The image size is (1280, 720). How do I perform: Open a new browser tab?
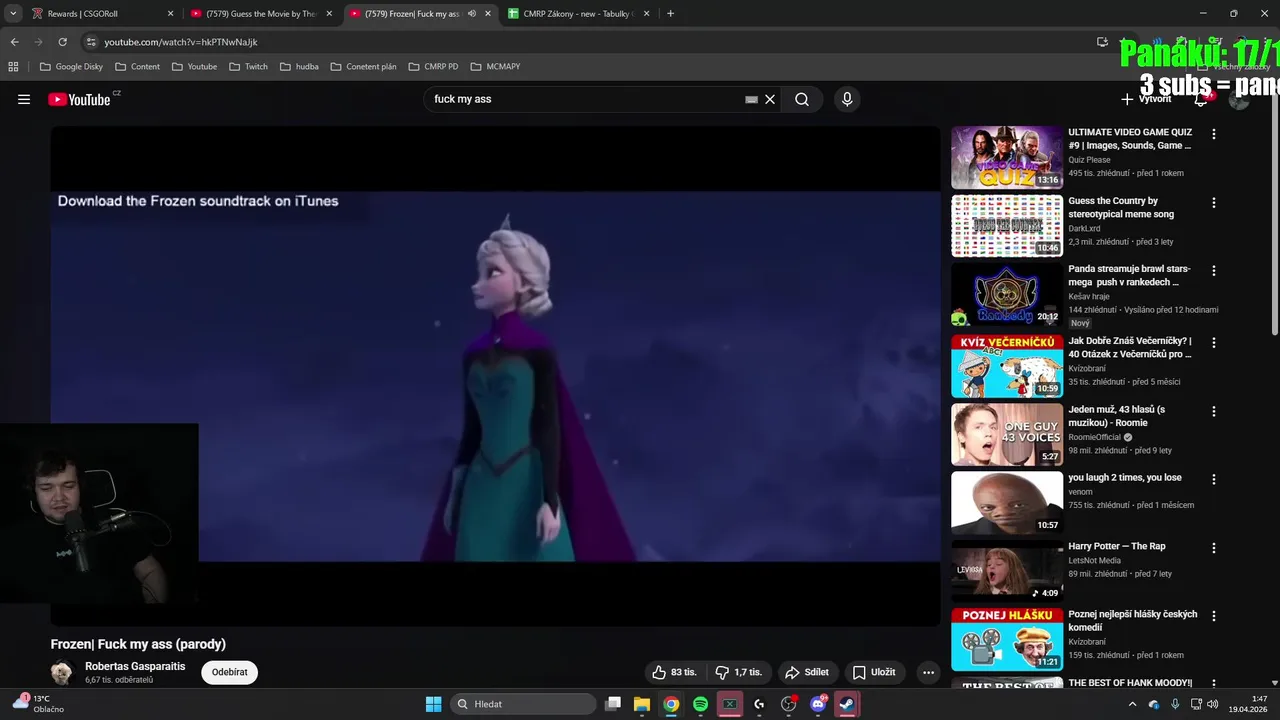click(x=670, y=14)
